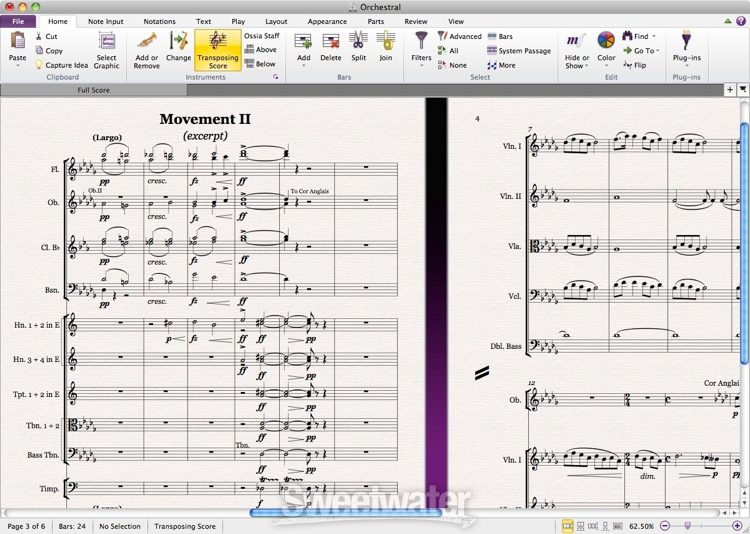Screen dimensions: 750x534
Task: Click the 62.50% zoom percentage readout
Action: click(x=641, y=526)
